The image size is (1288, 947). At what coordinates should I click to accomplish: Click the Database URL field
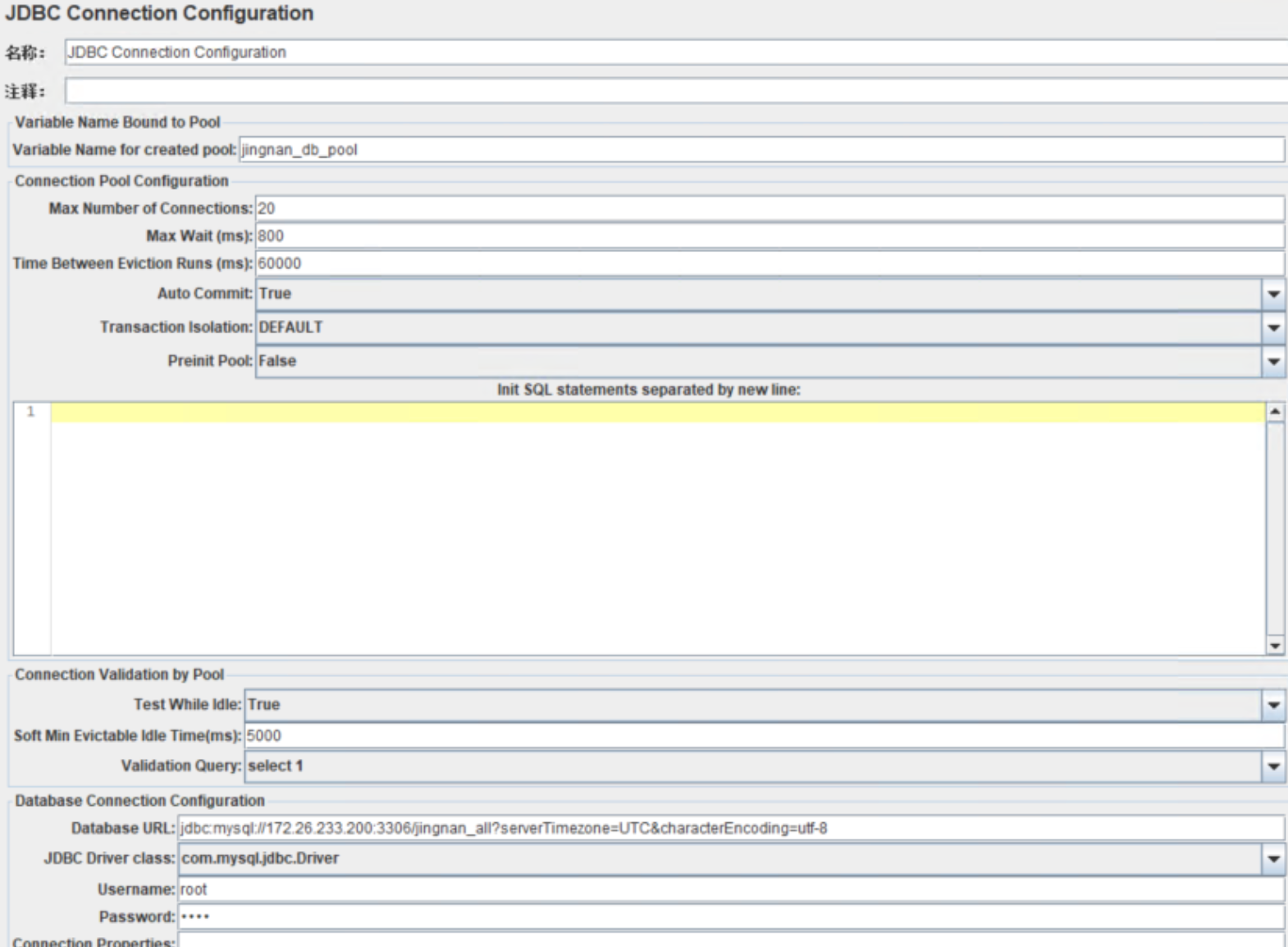pyautogui.click(x=731, y=828)
